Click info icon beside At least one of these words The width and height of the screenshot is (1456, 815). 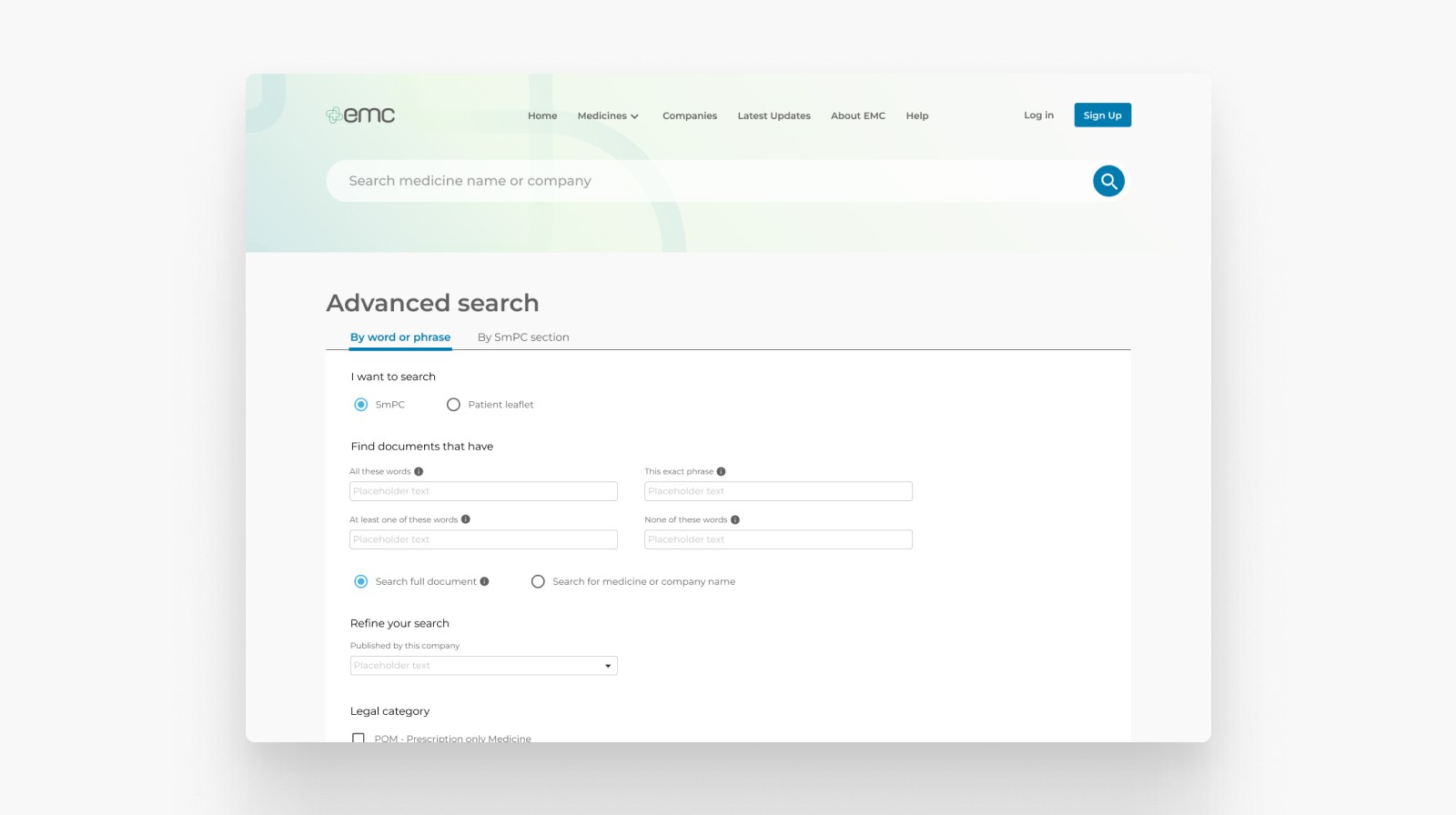[x=465, y=519]
